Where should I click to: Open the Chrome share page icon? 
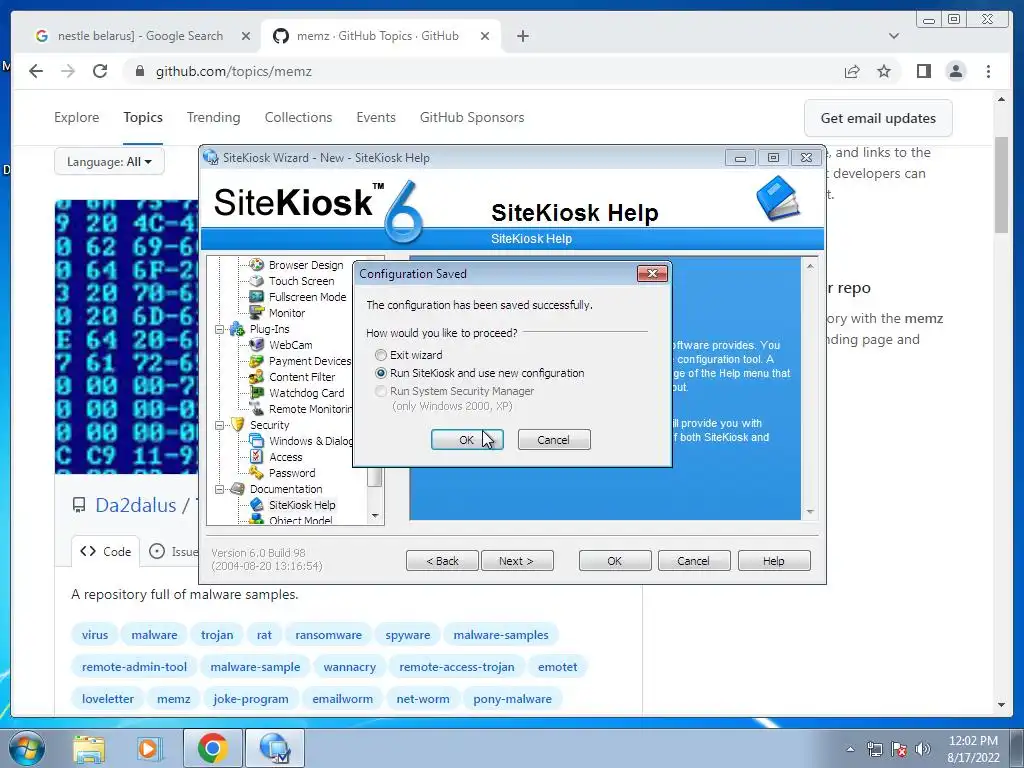[852, 71]
